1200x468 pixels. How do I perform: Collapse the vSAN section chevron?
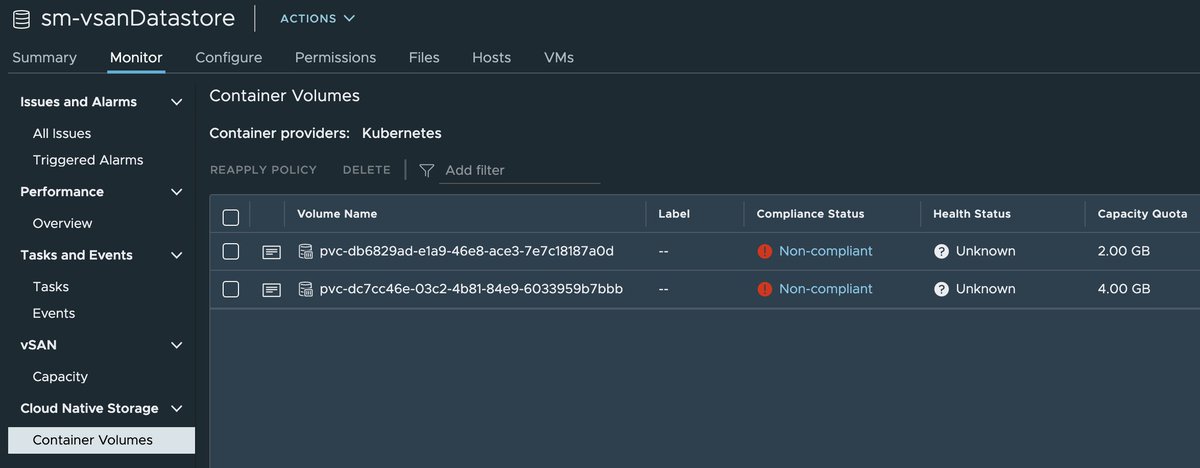click(177, 345)
